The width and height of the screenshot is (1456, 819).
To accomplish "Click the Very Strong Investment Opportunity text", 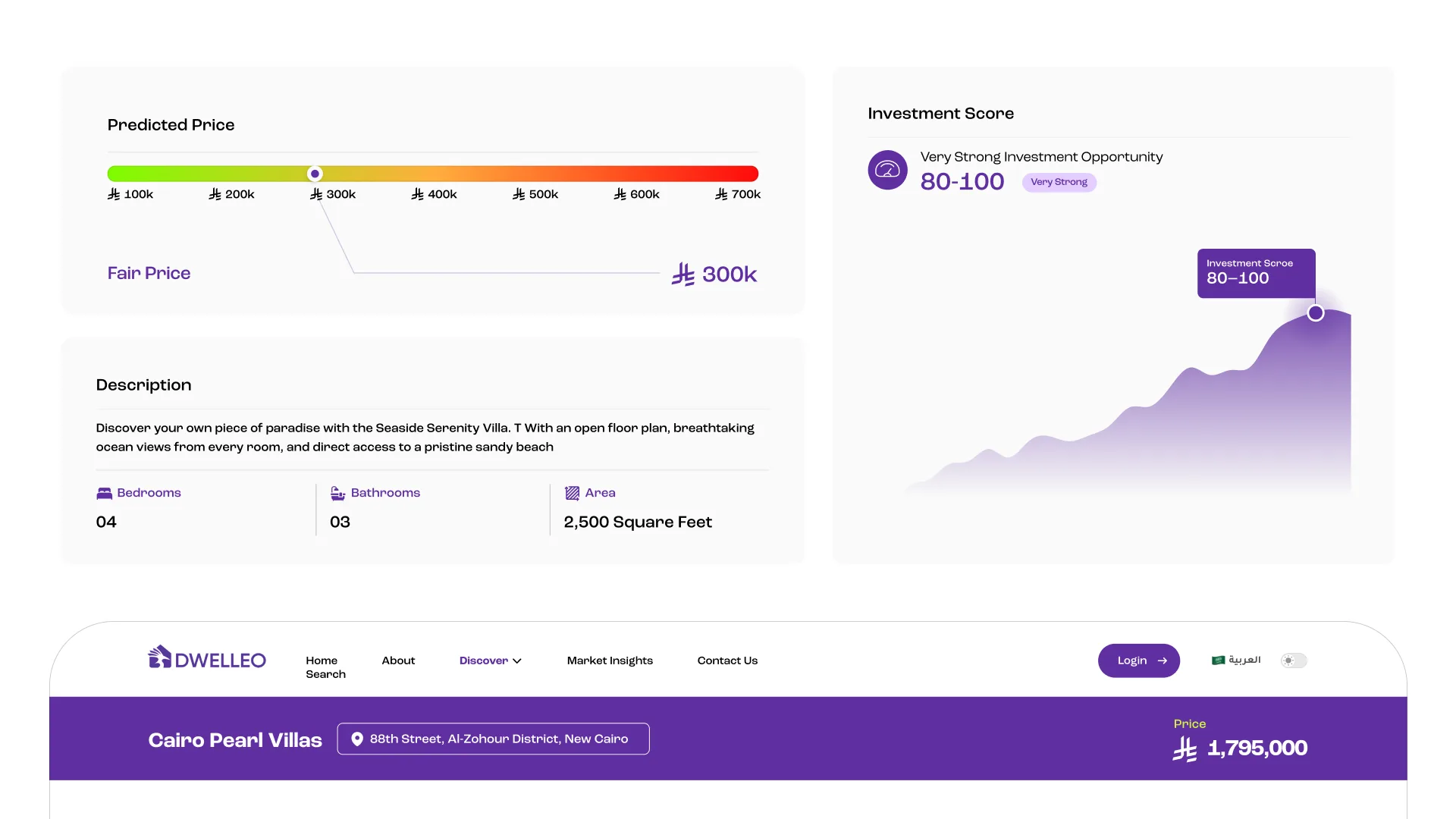I will pos(1041,157).
